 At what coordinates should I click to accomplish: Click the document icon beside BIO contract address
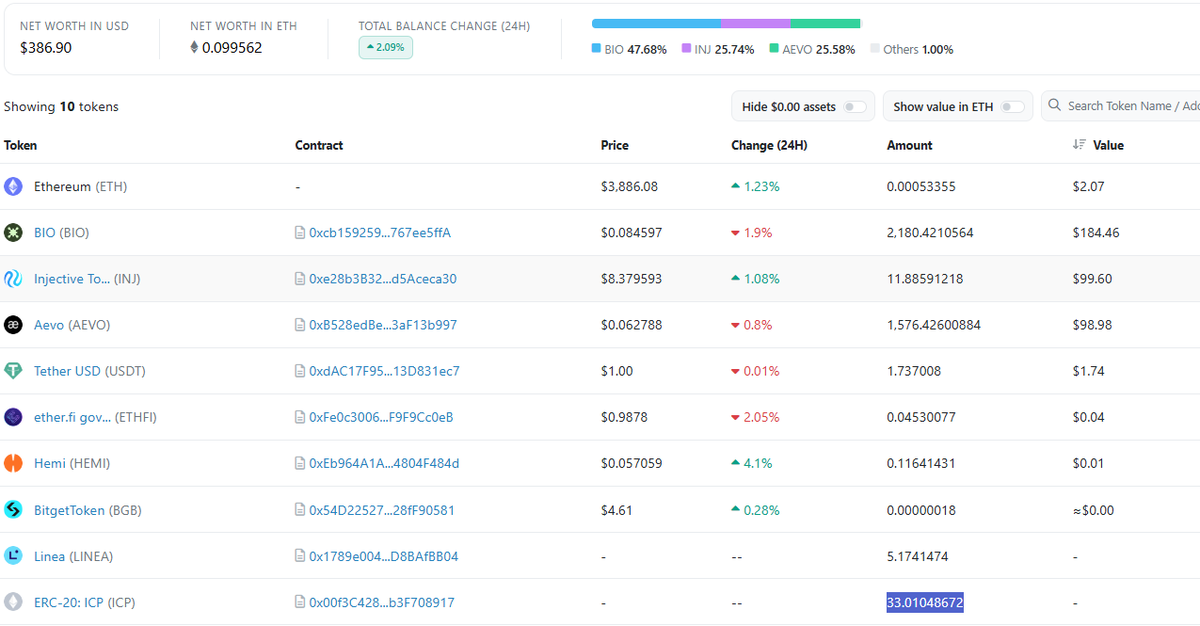point(300,233)
